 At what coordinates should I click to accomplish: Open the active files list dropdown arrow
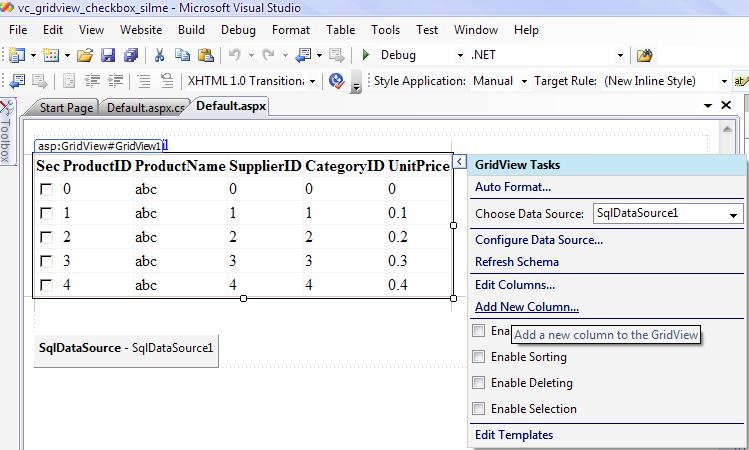coord(708,105)
